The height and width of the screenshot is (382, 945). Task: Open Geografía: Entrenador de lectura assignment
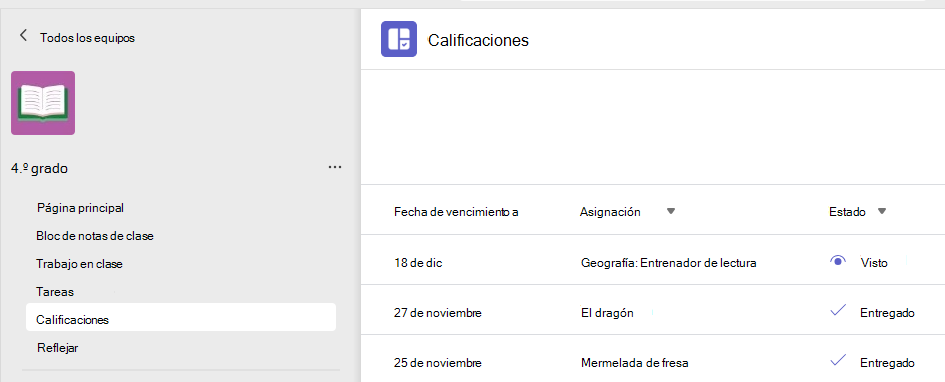coord(668,263)
